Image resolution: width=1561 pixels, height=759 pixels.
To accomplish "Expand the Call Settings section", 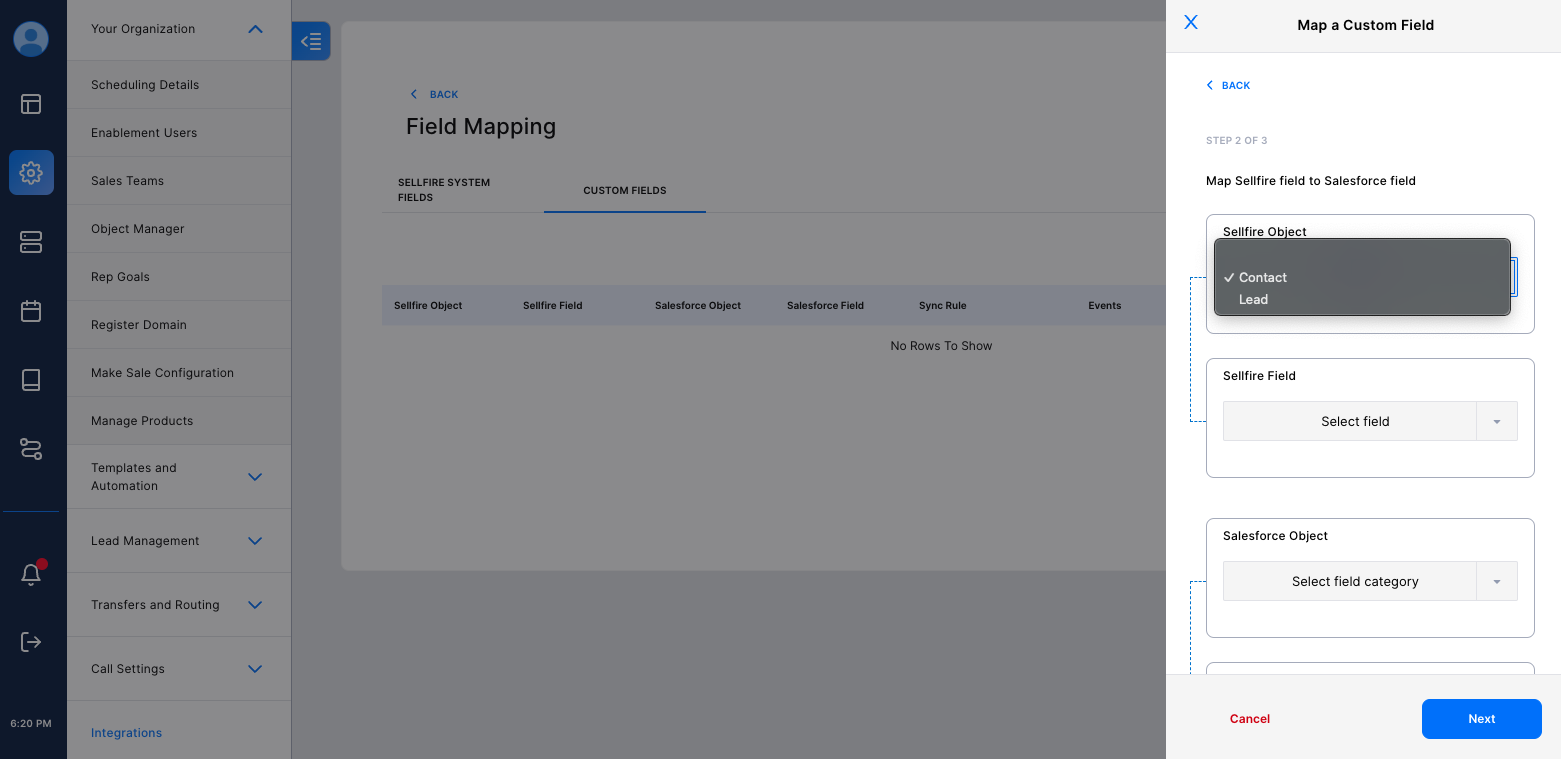I will click(x=255, y=669).
